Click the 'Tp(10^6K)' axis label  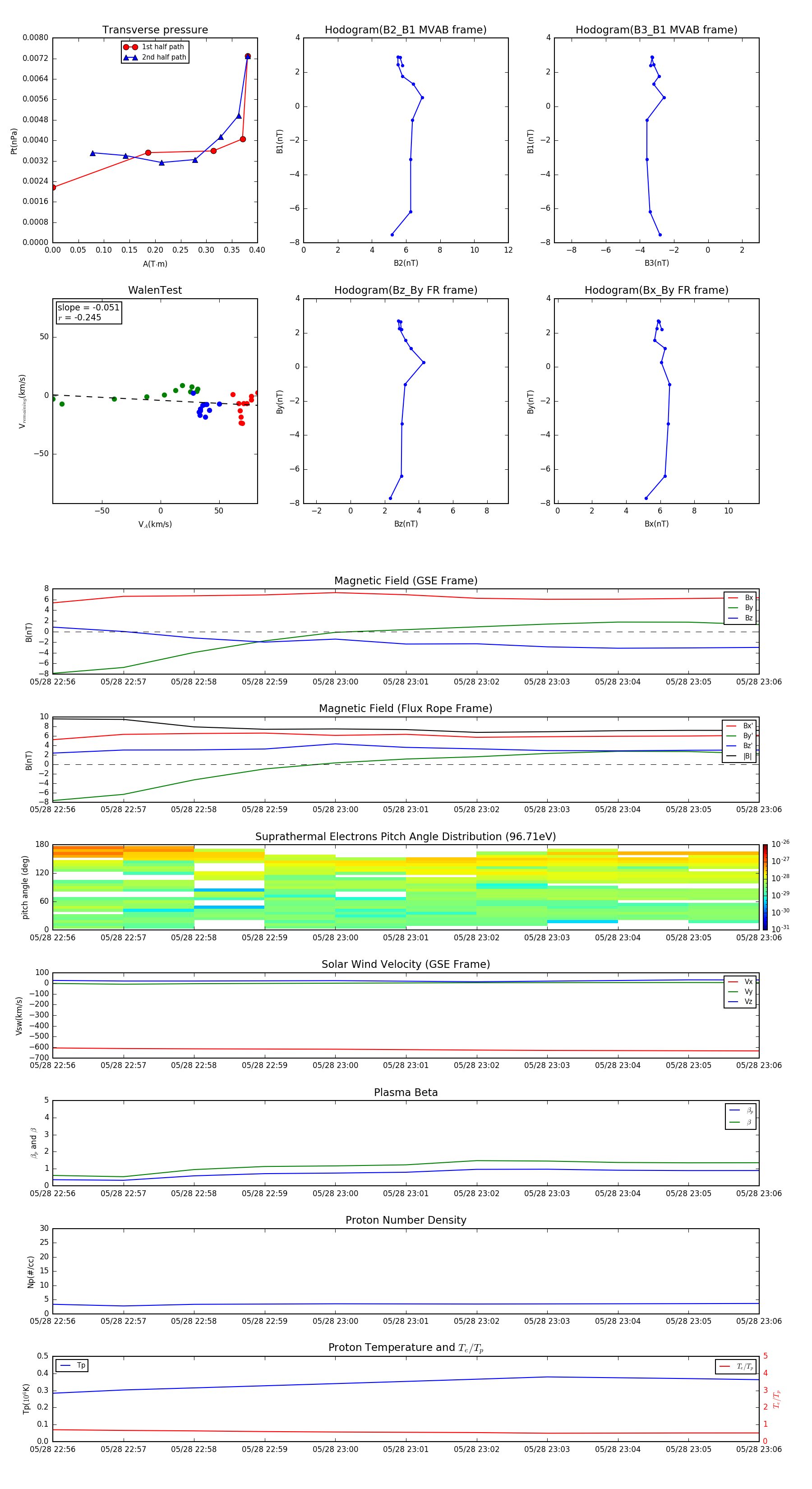(x=26, y=1399)
